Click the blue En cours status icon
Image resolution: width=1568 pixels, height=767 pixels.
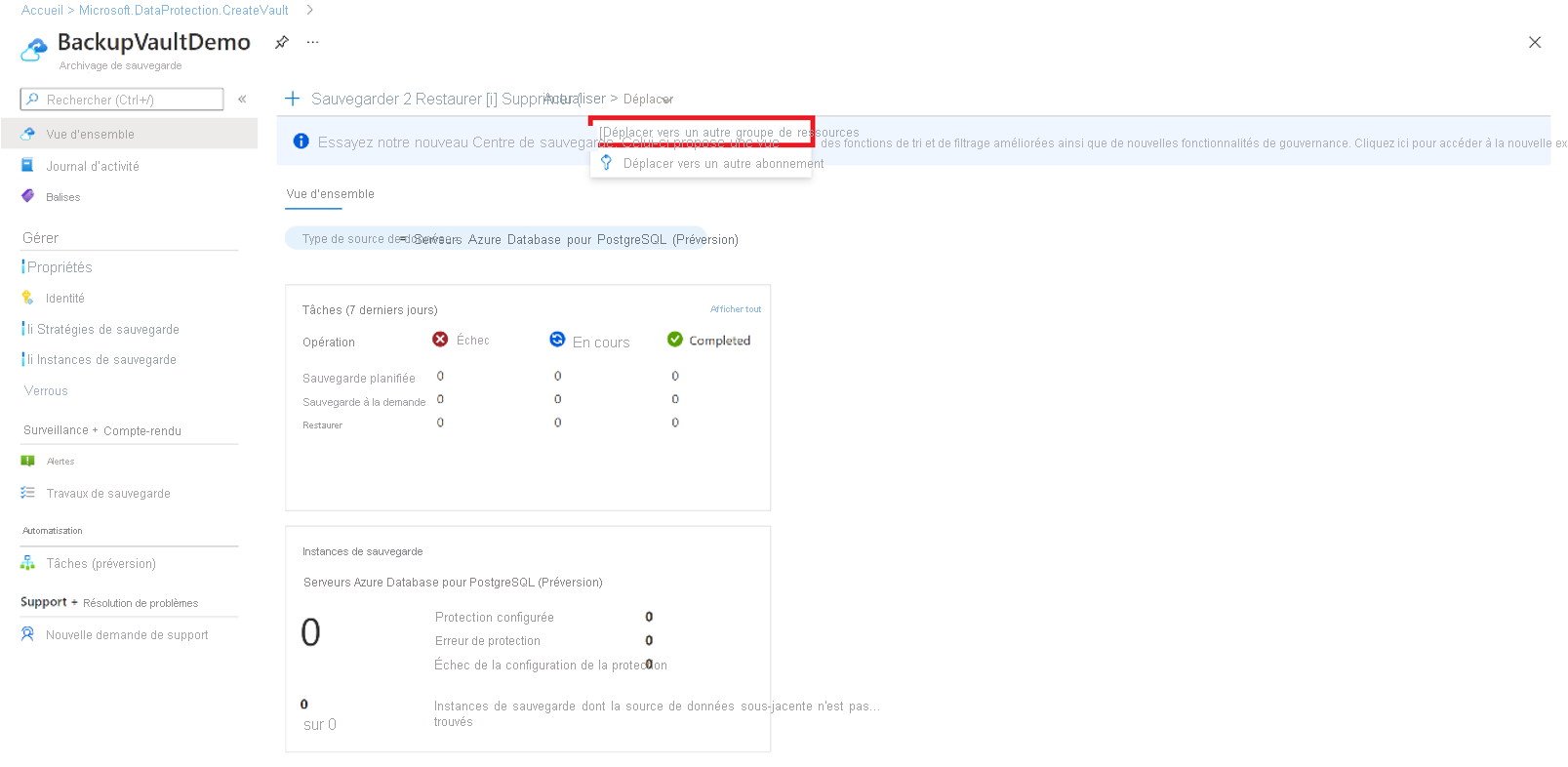(x=557, y=339)
